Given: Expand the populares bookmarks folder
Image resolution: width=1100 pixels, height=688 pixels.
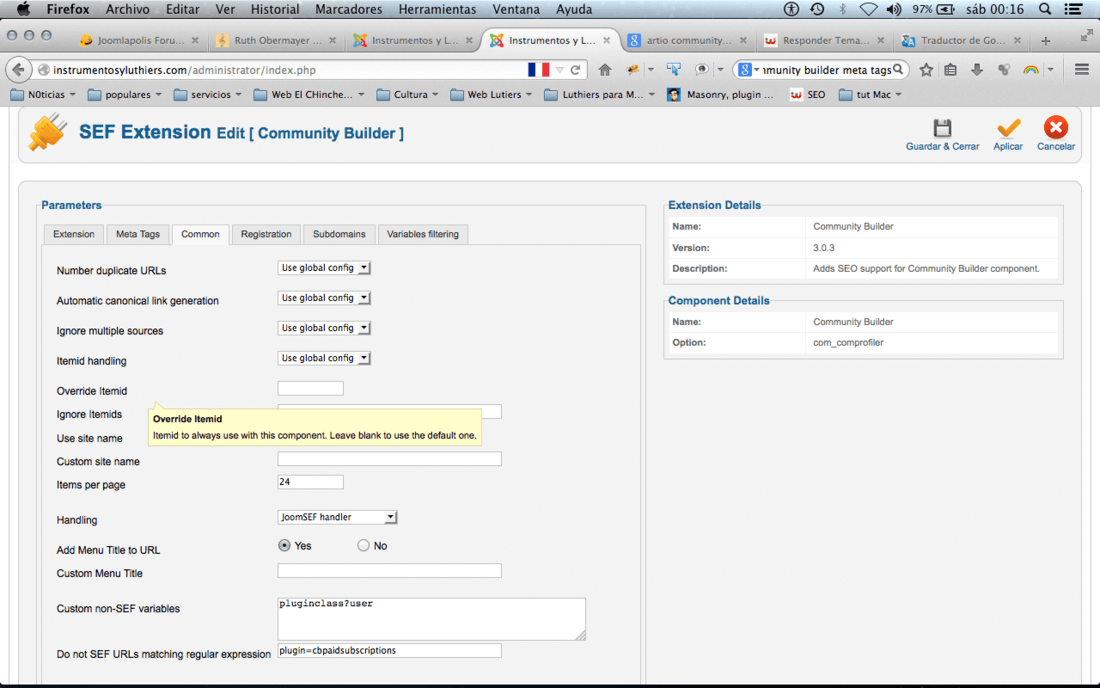Looking at the screenshot, I should pos(125,95).
